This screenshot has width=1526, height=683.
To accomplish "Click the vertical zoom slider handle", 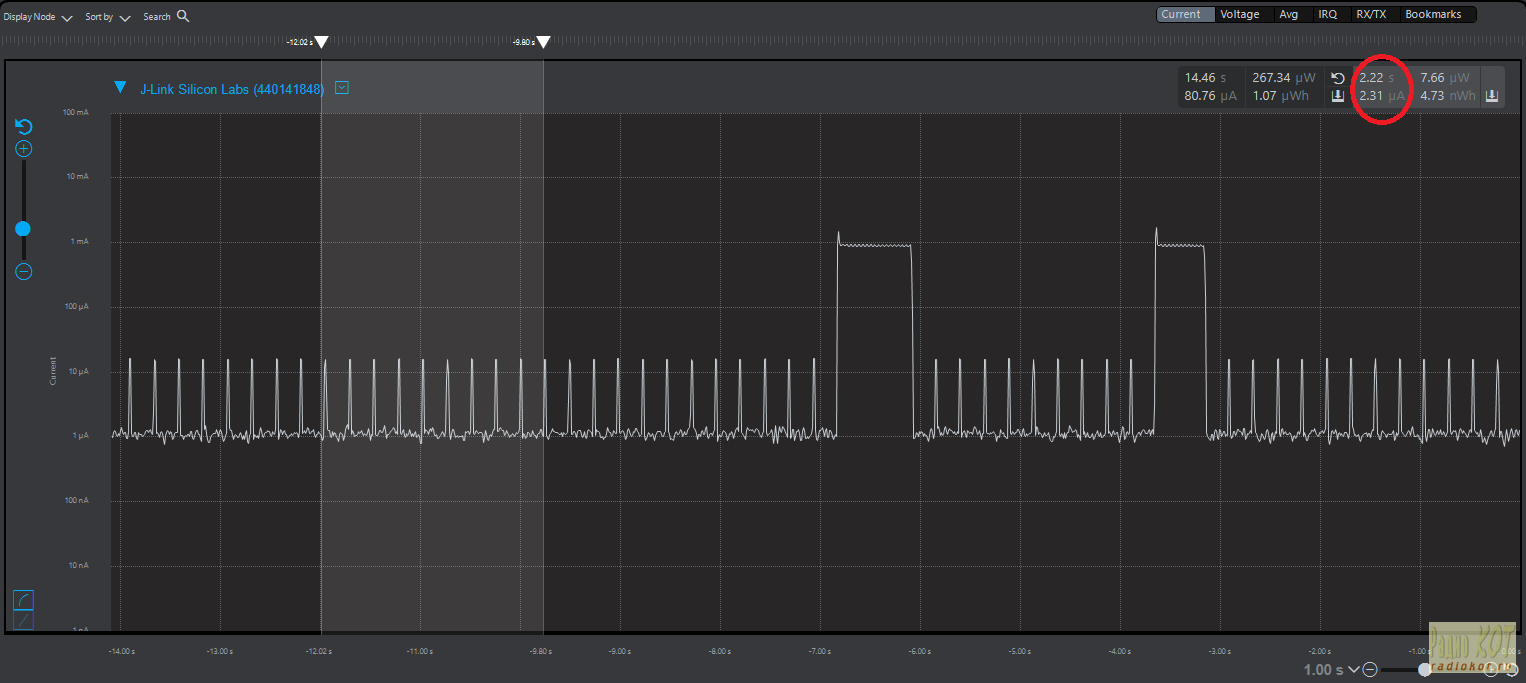I will pyautogui.click(x=23, y=229).
